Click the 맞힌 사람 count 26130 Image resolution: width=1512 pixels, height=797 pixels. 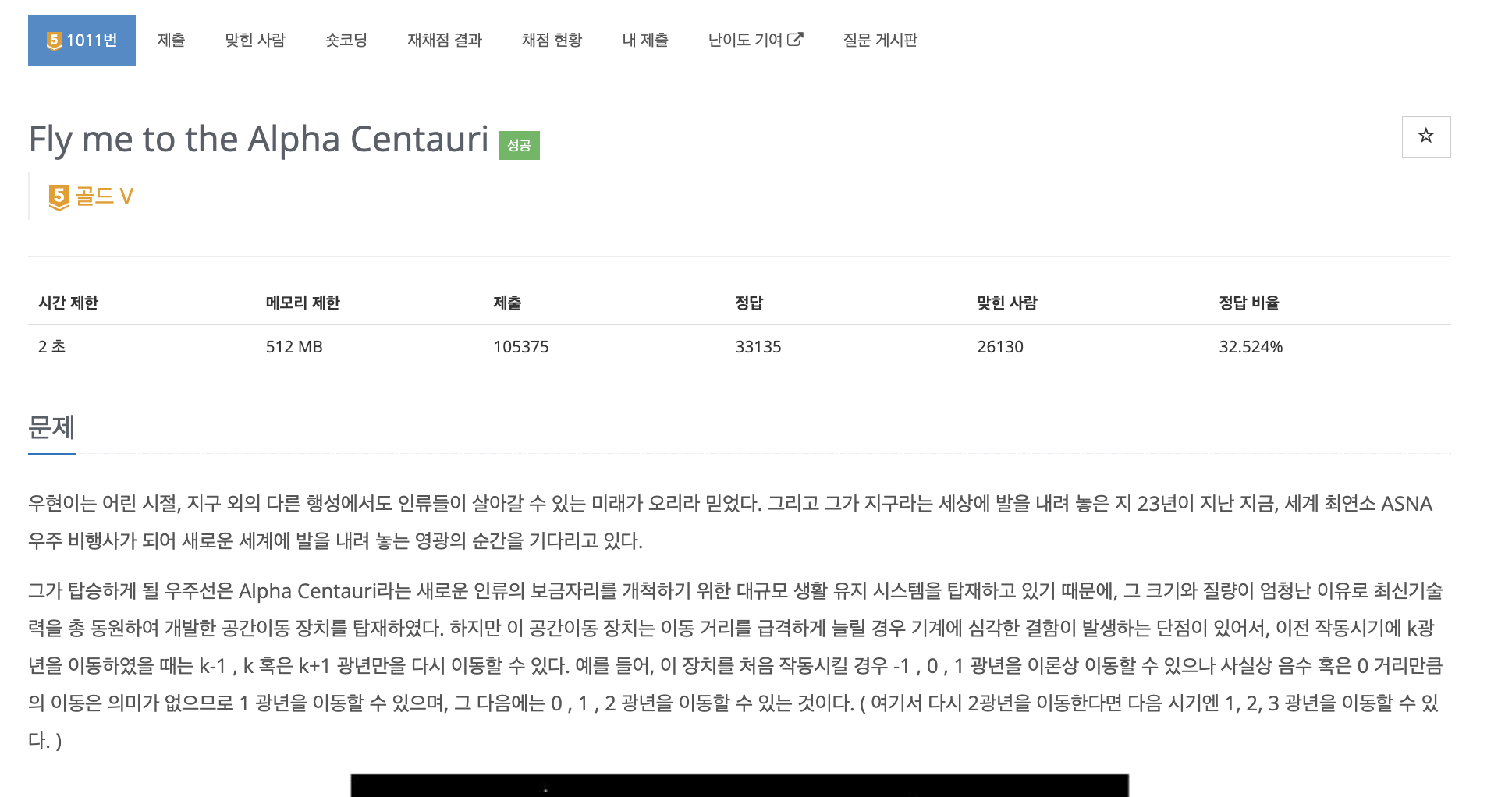point(1001,346)
